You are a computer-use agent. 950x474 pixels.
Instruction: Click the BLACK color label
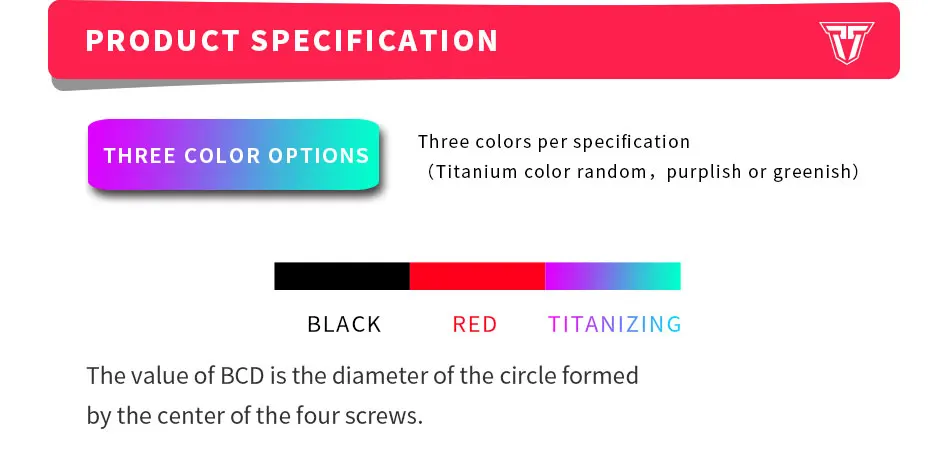click(344, 324)
